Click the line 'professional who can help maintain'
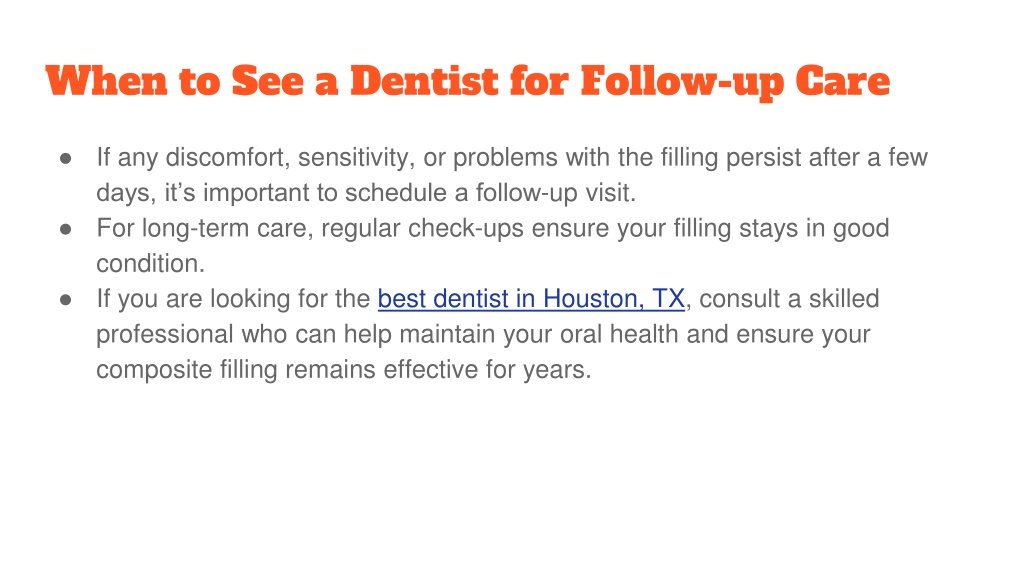The image size is (1024, 576). click(x=483, y=334)
